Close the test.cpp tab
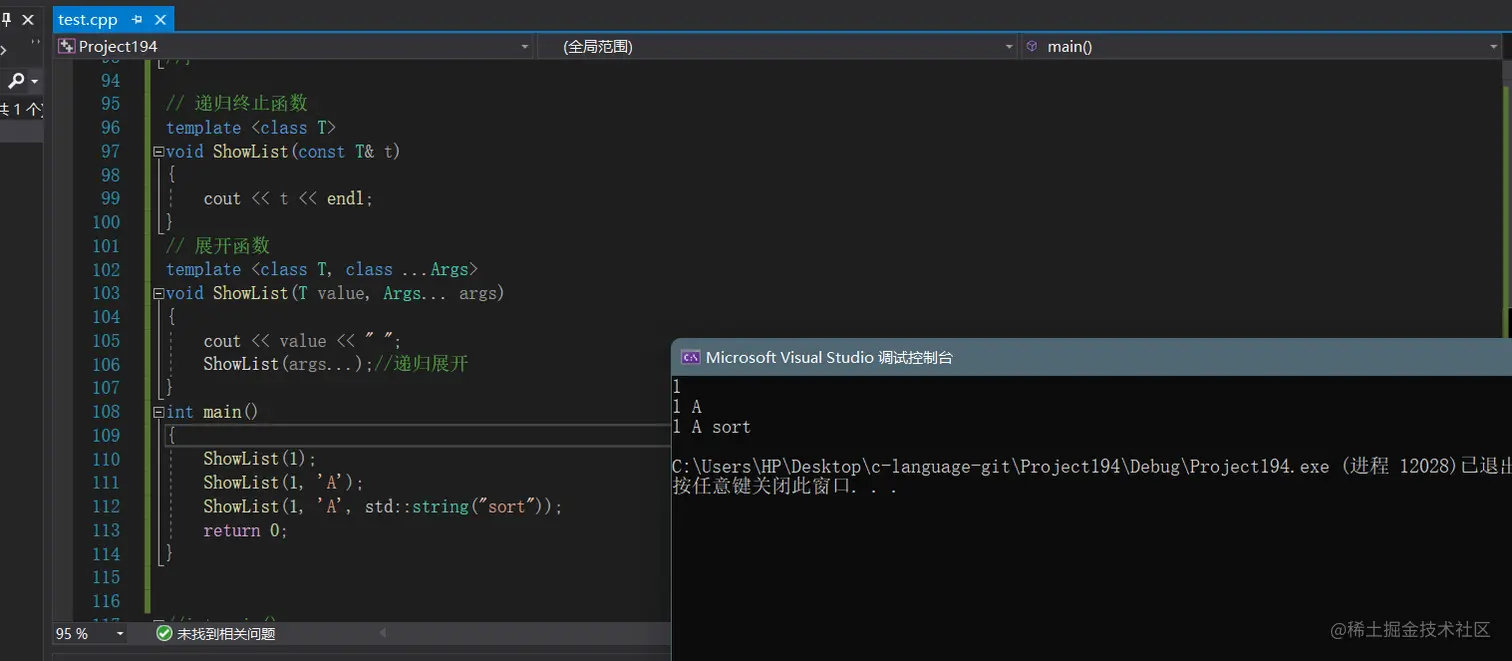Image resolution: width=1512 pixels, height=661 pixels. 160,19
